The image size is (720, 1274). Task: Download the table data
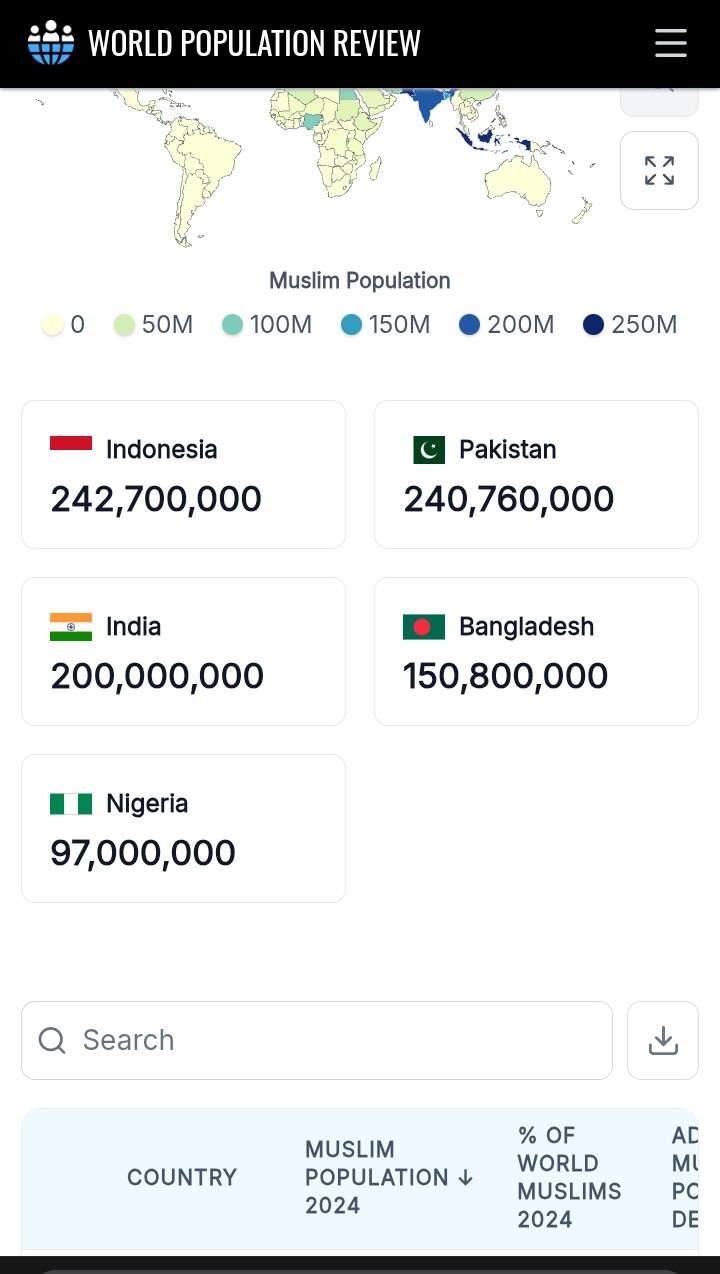(x=663, y=1041)
